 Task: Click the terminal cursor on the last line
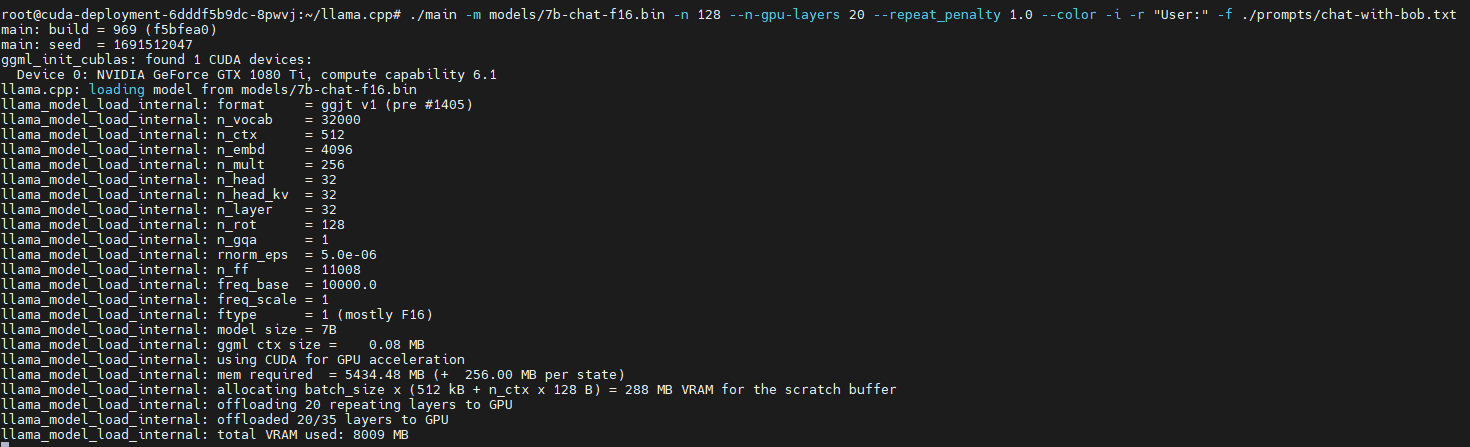click(5, 444)
